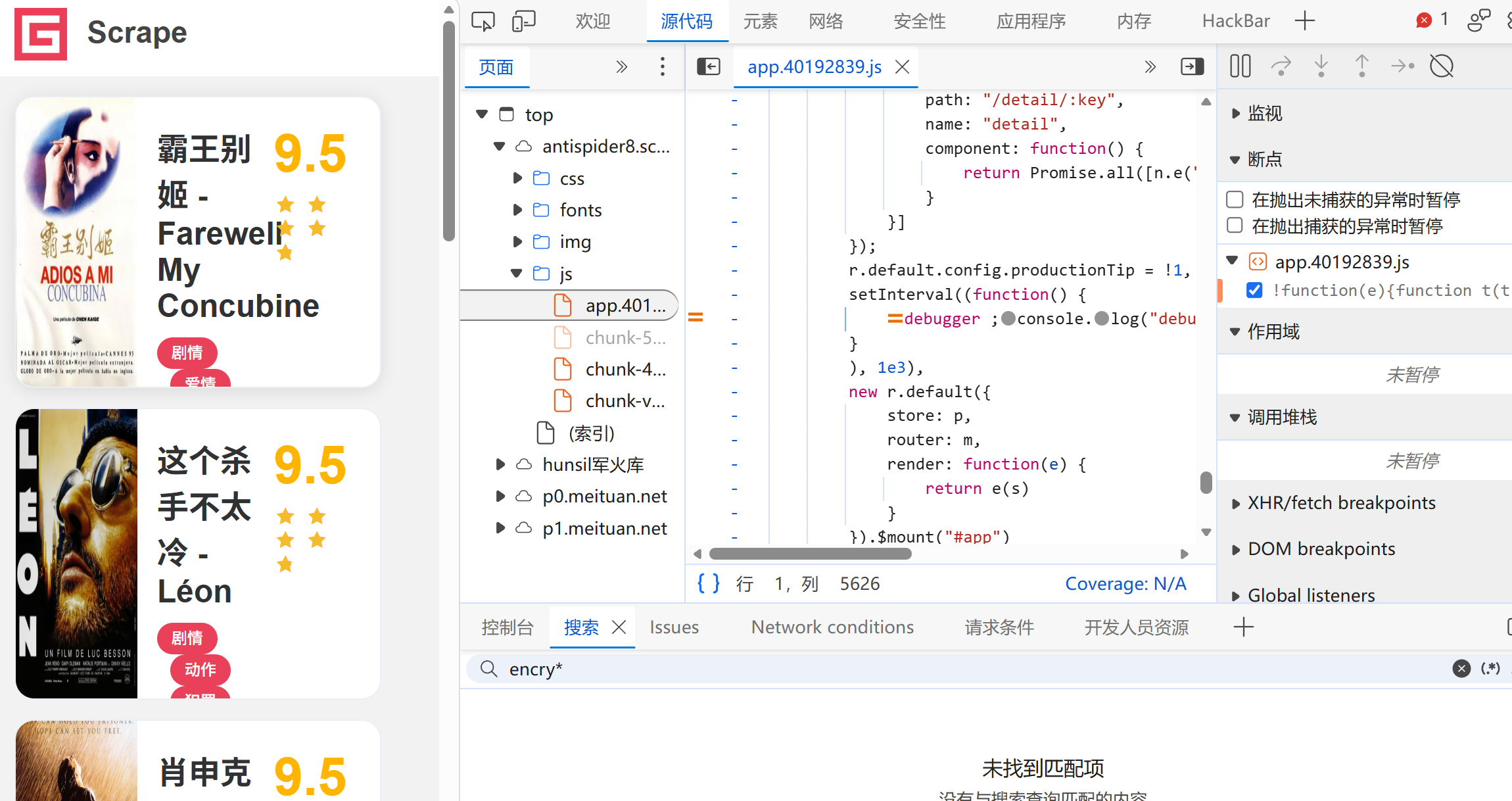Click the step into function icon

click(1321, 66)
